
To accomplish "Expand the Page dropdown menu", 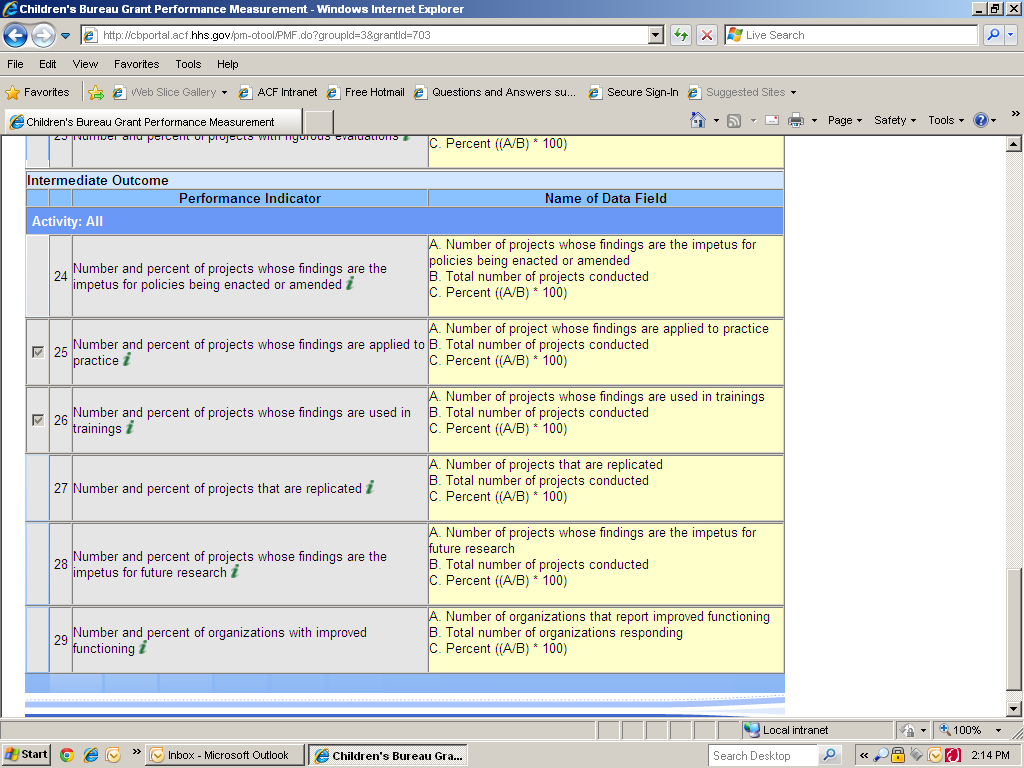I will point(845,120).
